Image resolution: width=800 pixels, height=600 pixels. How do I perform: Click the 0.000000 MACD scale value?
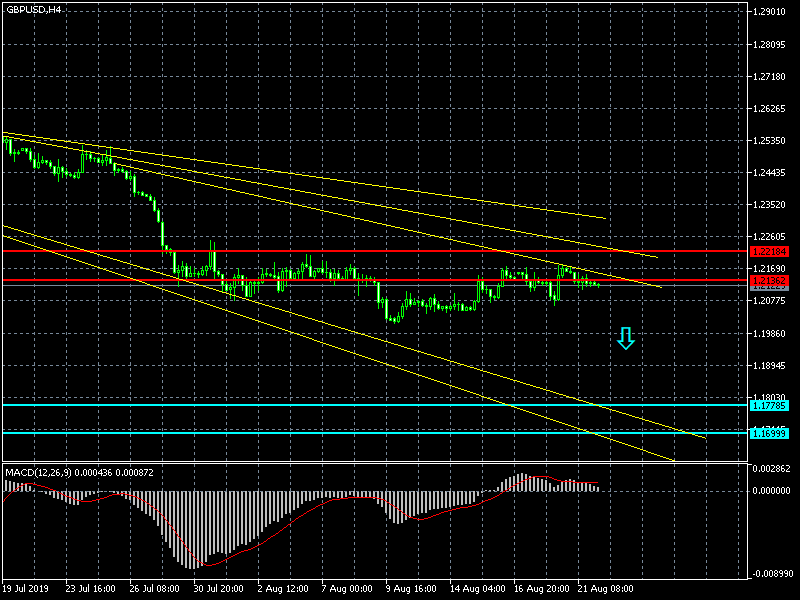pyautogui.click(x=771, y=491)
